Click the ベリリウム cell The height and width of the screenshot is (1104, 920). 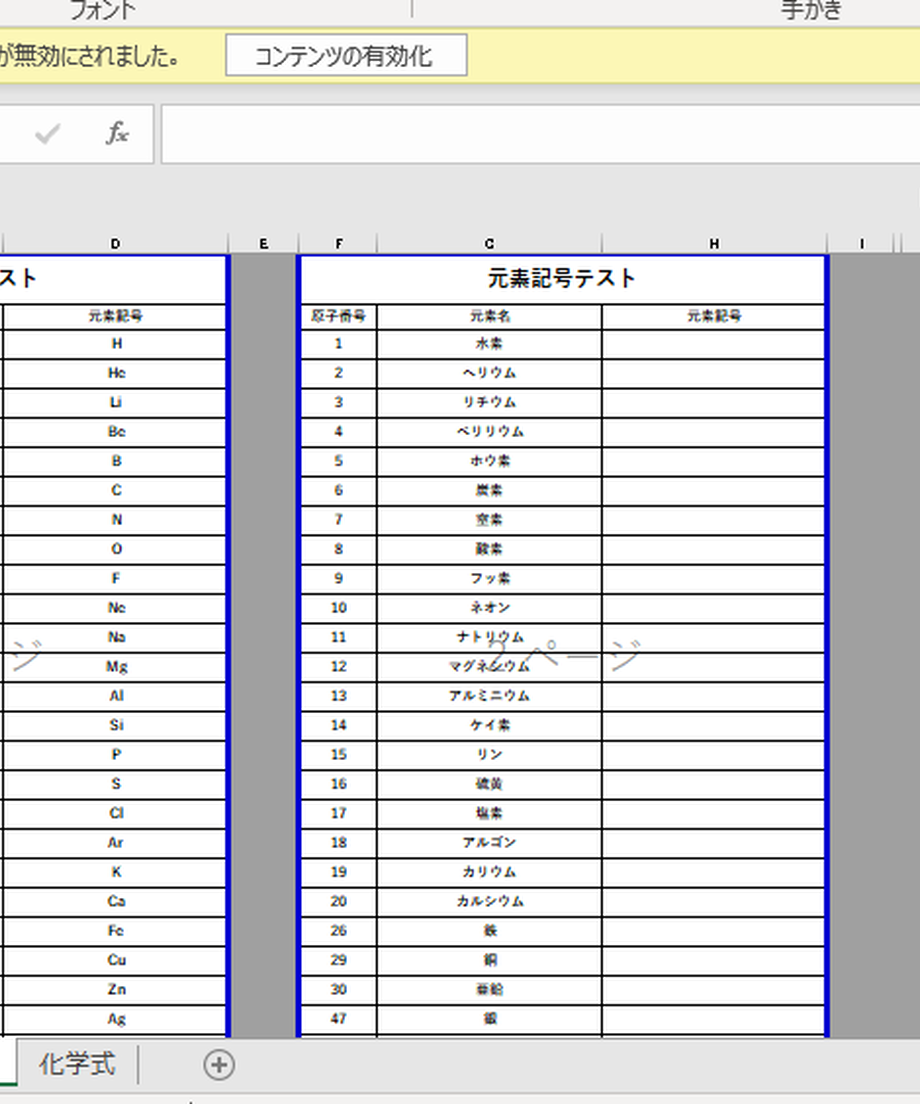click(489, 432)
